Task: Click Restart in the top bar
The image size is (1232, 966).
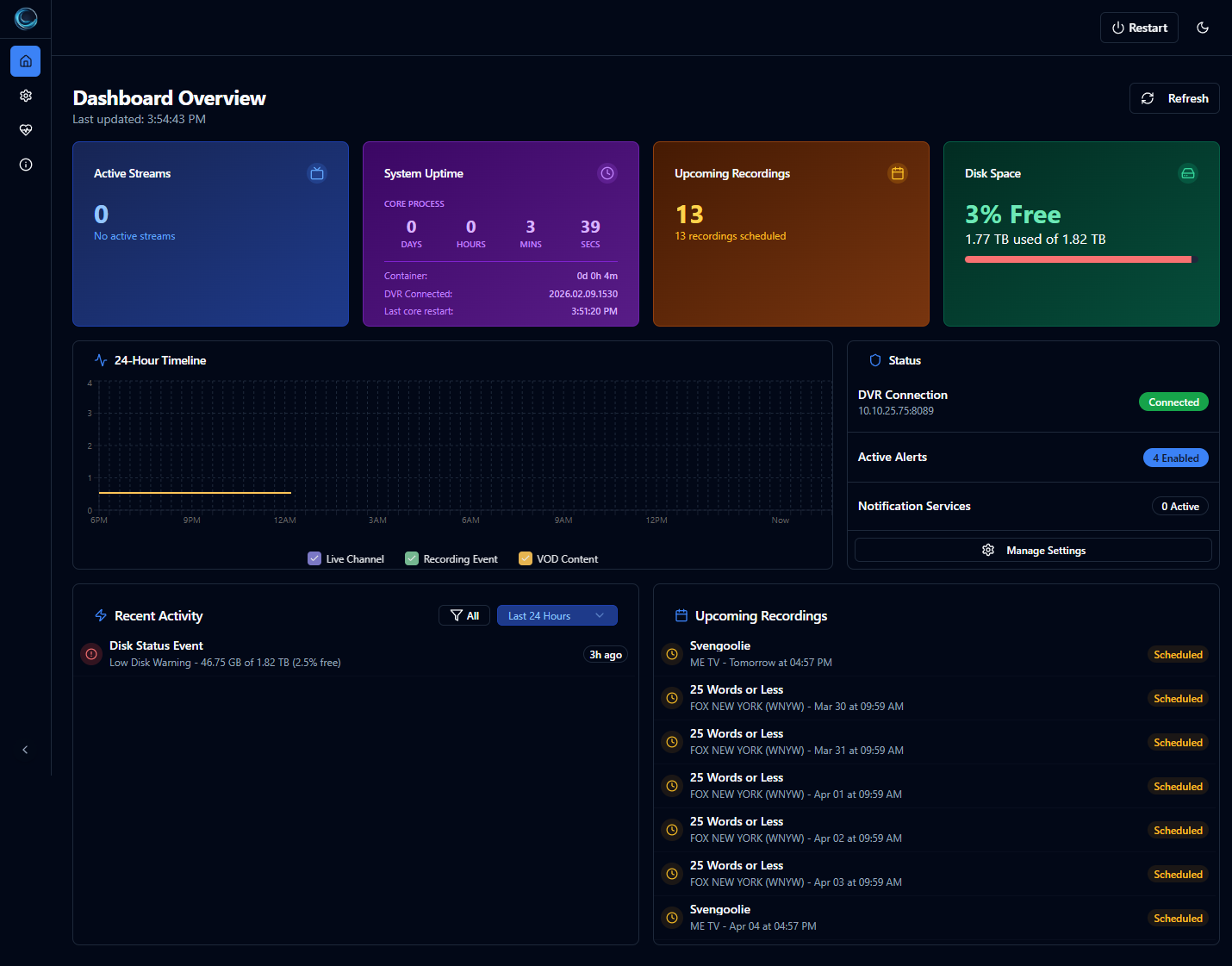Action: pos(1139,27)
